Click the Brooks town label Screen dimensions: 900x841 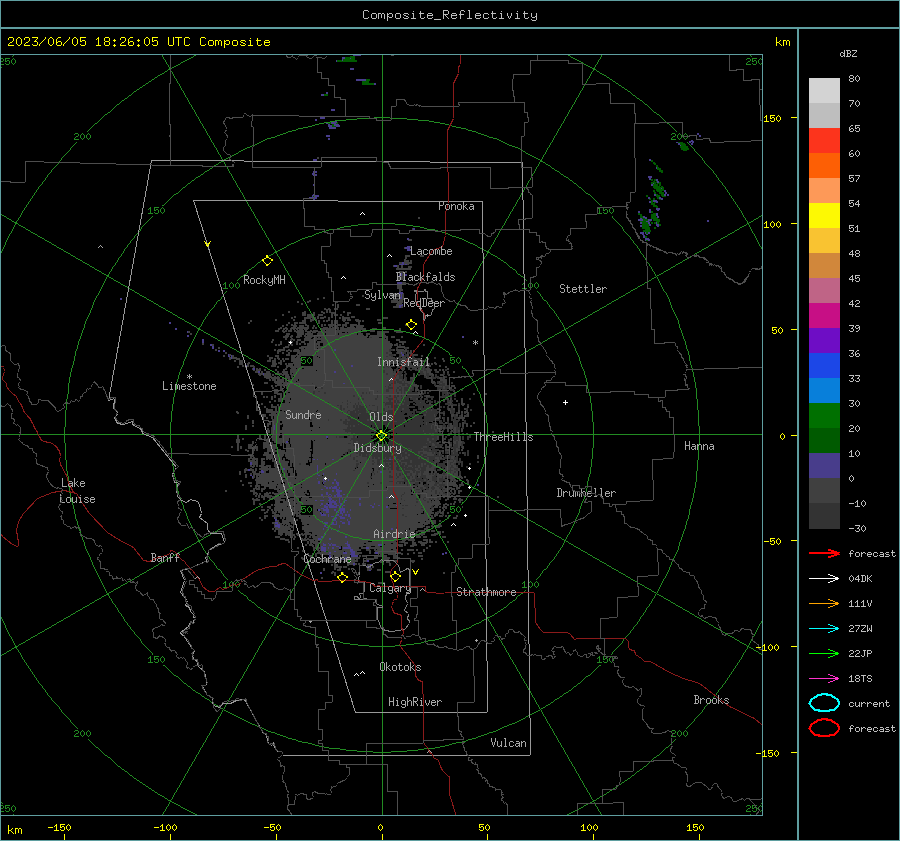(711, 700)
